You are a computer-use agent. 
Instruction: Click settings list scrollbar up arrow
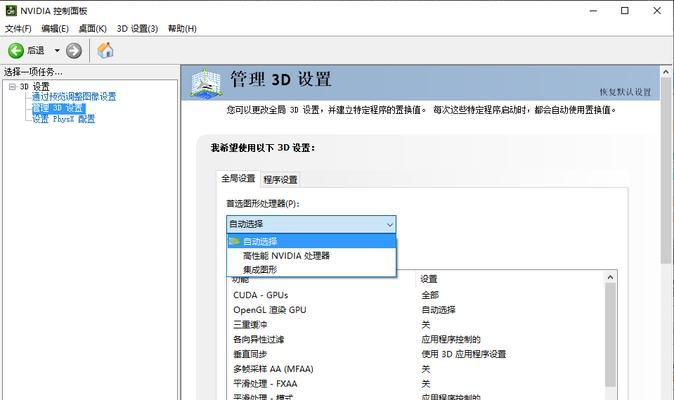coord(610,278)
